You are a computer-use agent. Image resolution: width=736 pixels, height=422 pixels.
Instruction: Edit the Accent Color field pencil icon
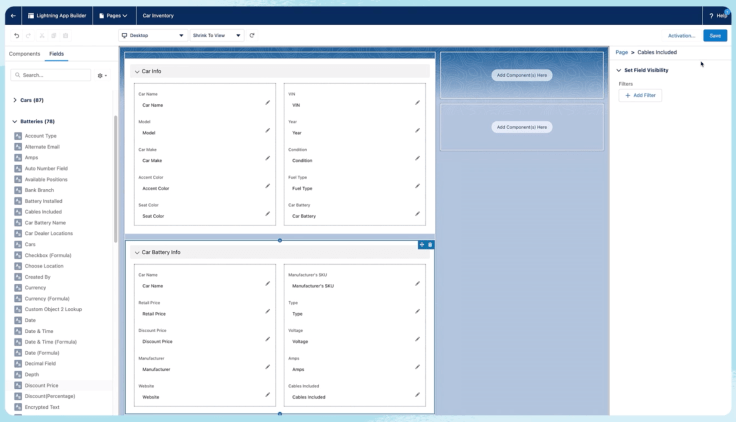pos(268,185)
